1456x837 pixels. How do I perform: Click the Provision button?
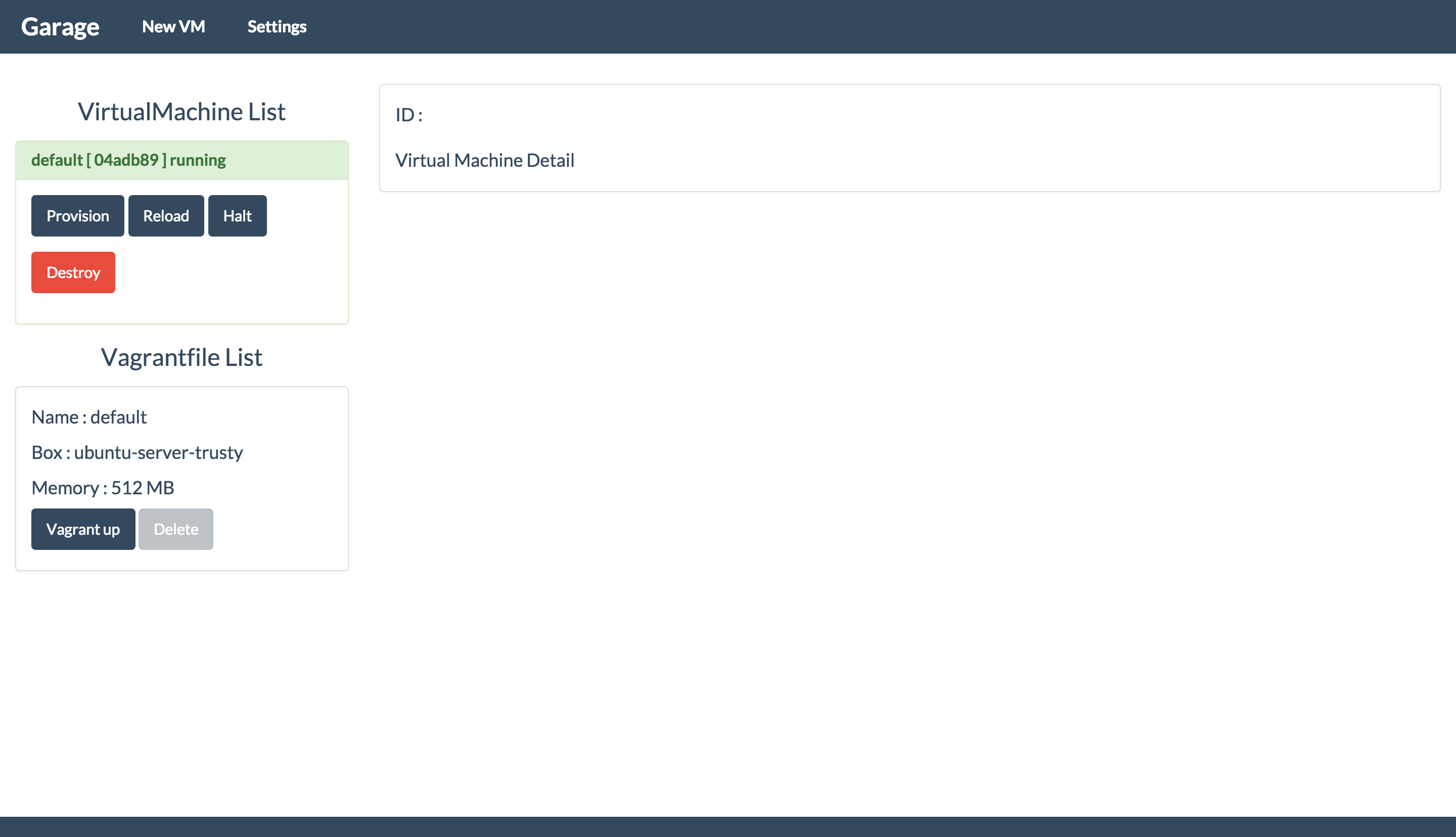click(x=77, y=216)
